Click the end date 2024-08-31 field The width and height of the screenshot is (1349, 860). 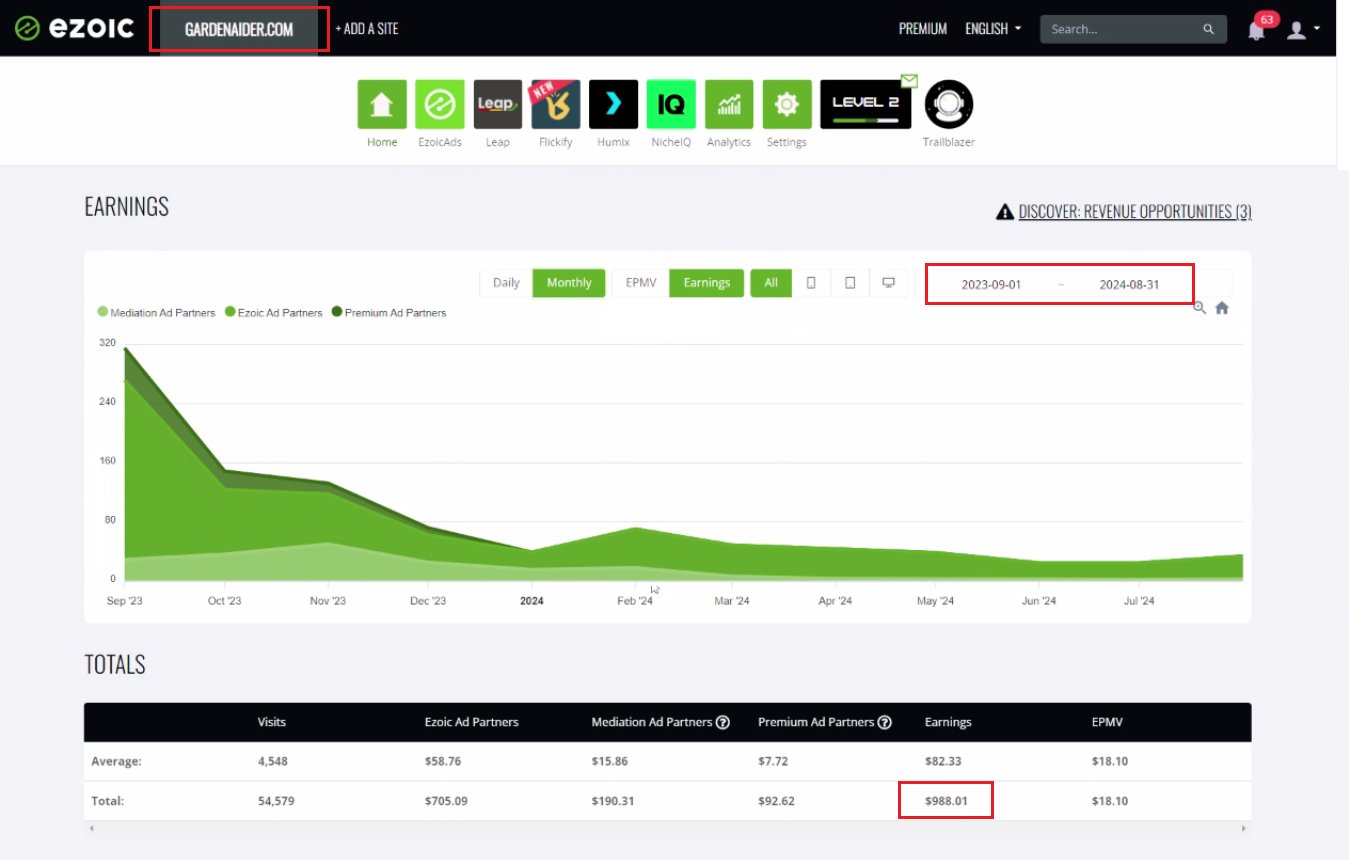[x=1129, y=284]
